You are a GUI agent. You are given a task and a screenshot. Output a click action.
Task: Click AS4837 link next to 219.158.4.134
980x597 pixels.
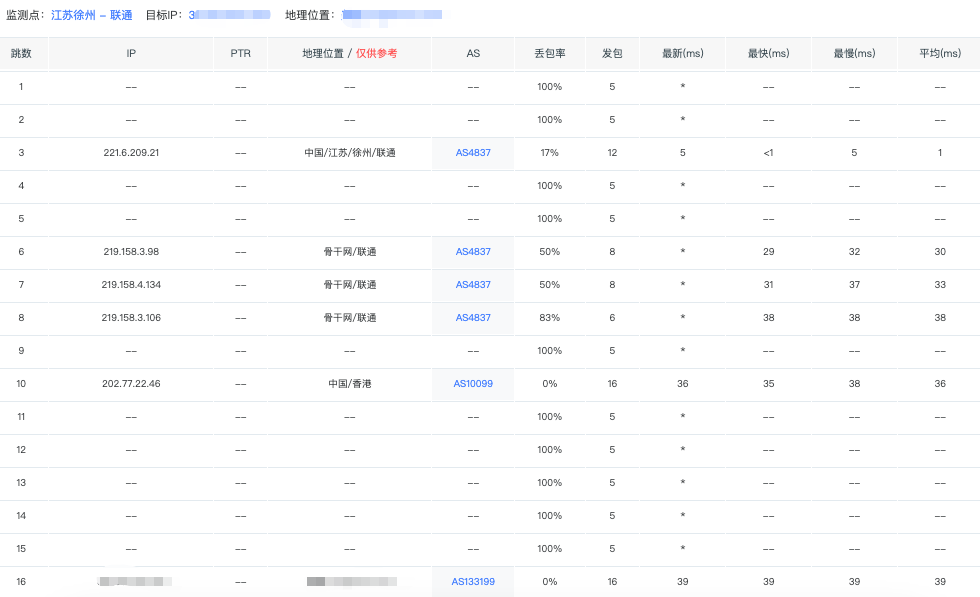(473, 285)
